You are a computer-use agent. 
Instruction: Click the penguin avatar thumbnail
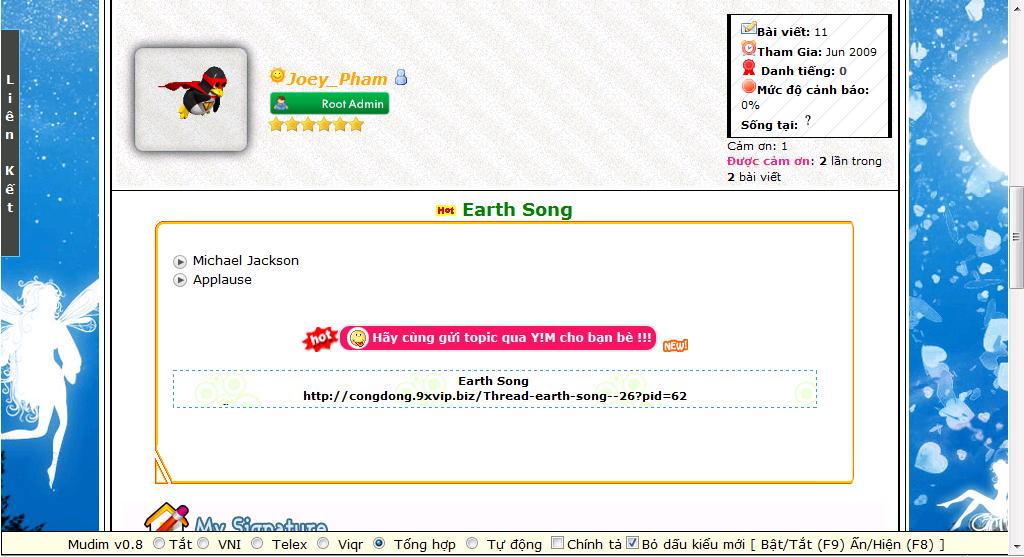[191, 99]
